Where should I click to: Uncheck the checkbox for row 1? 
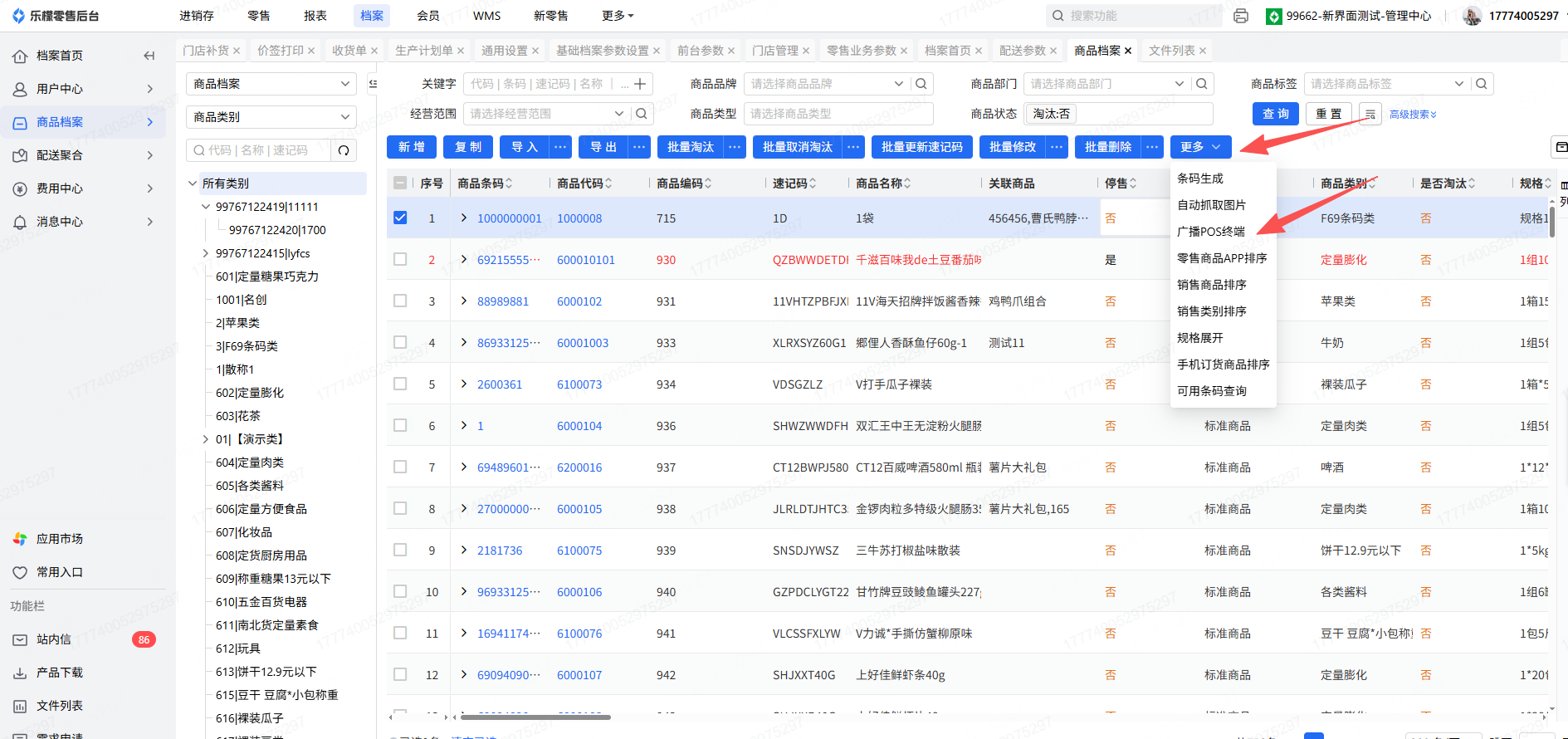(x=400, y=218)
